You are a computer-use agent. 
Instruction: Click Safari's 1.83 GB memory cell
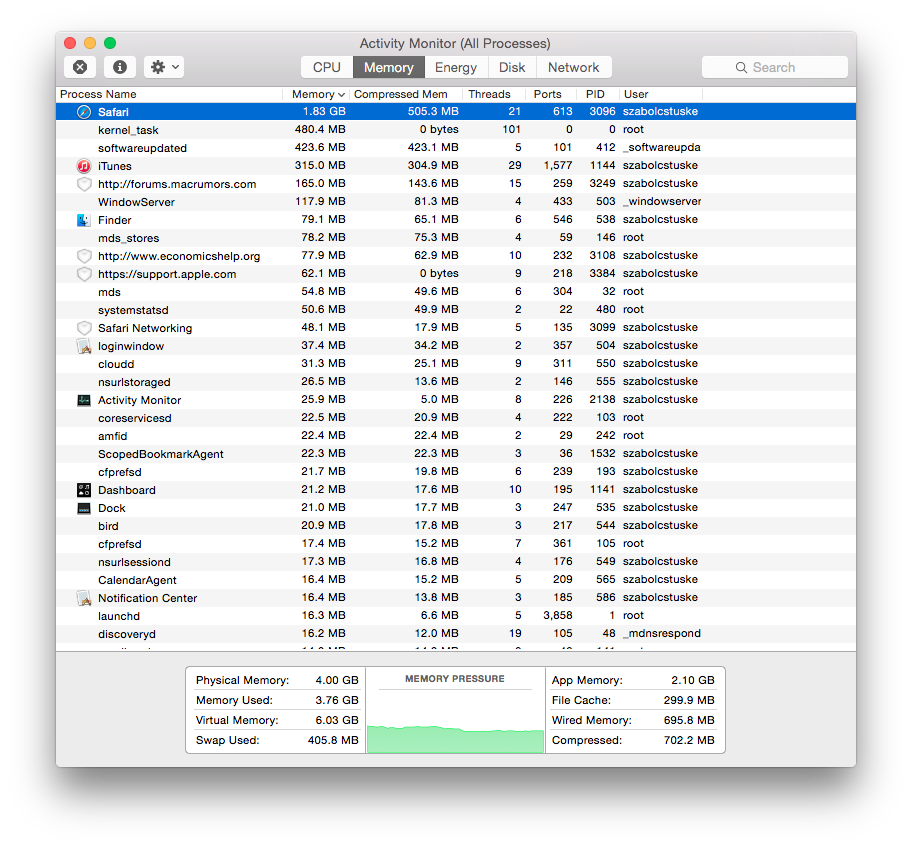[324, 112]
